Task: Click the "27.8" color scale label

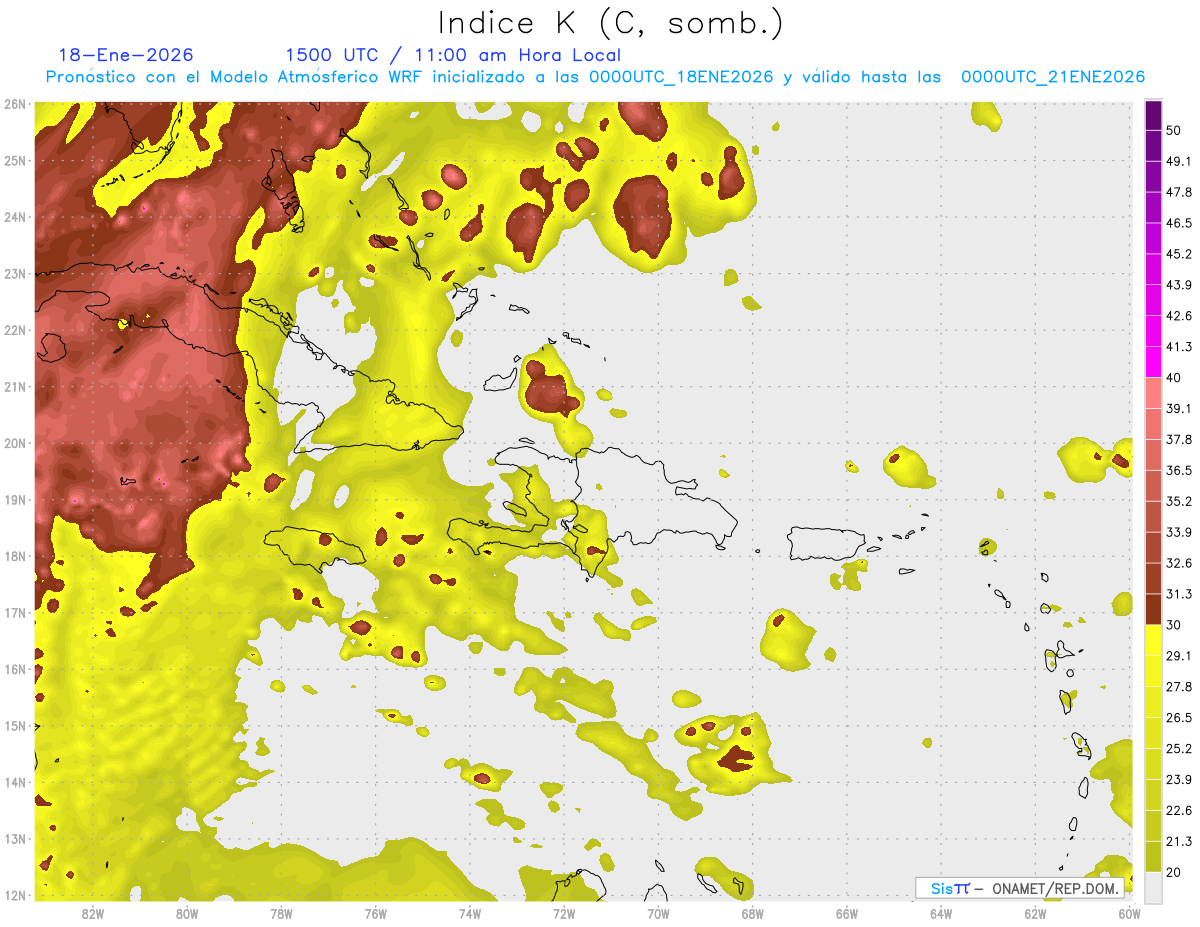Action: pos(1179,687)
